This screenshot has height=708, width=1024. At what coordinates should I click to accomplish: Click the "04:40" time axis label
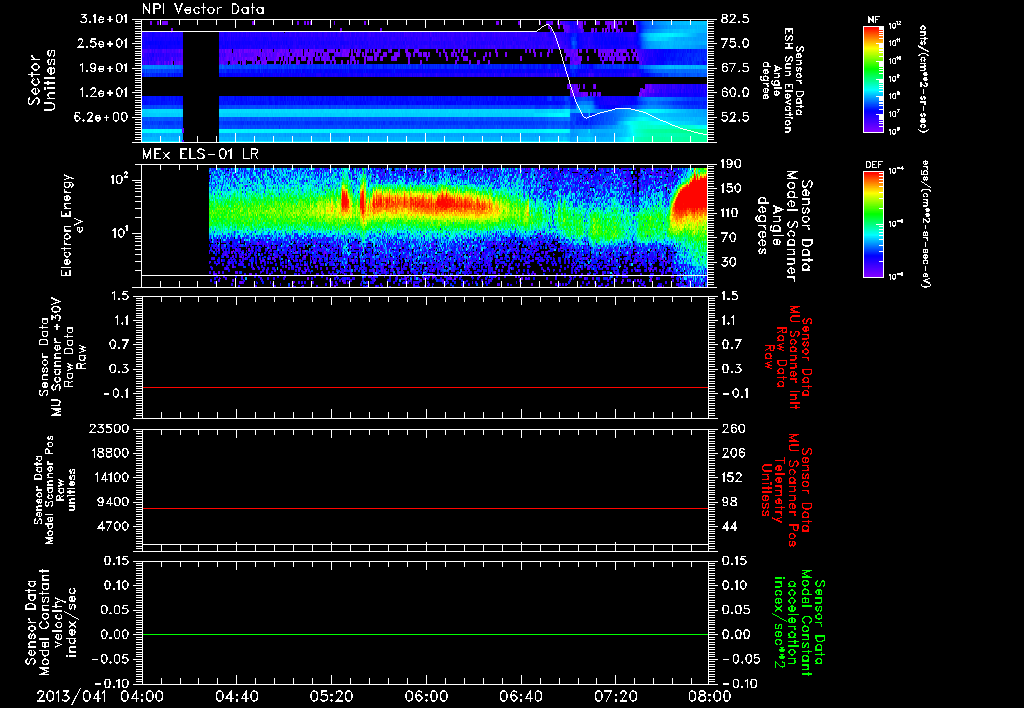click(236, 696)
